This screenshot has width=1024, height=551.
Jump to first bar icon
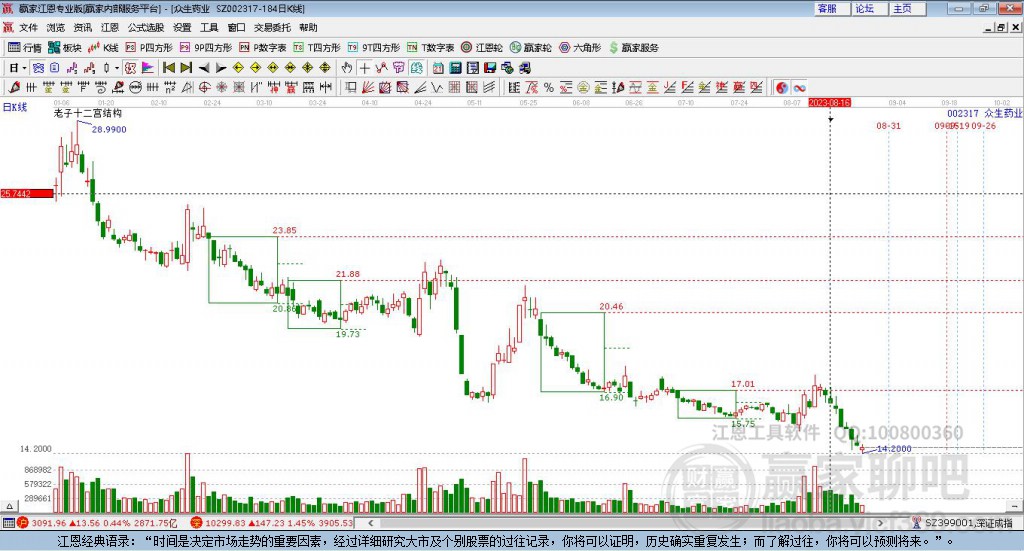pos(168,68)
